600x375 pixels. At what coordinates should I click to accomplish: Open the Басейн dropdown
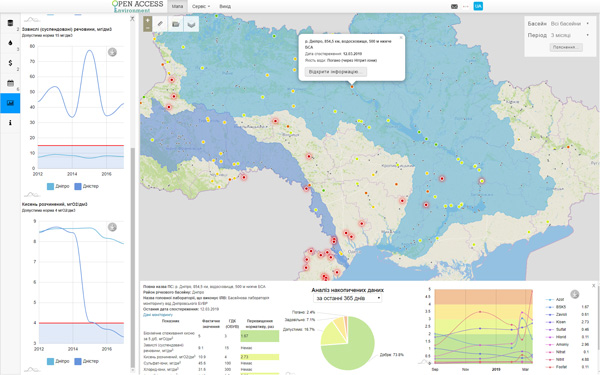[570, 24]
